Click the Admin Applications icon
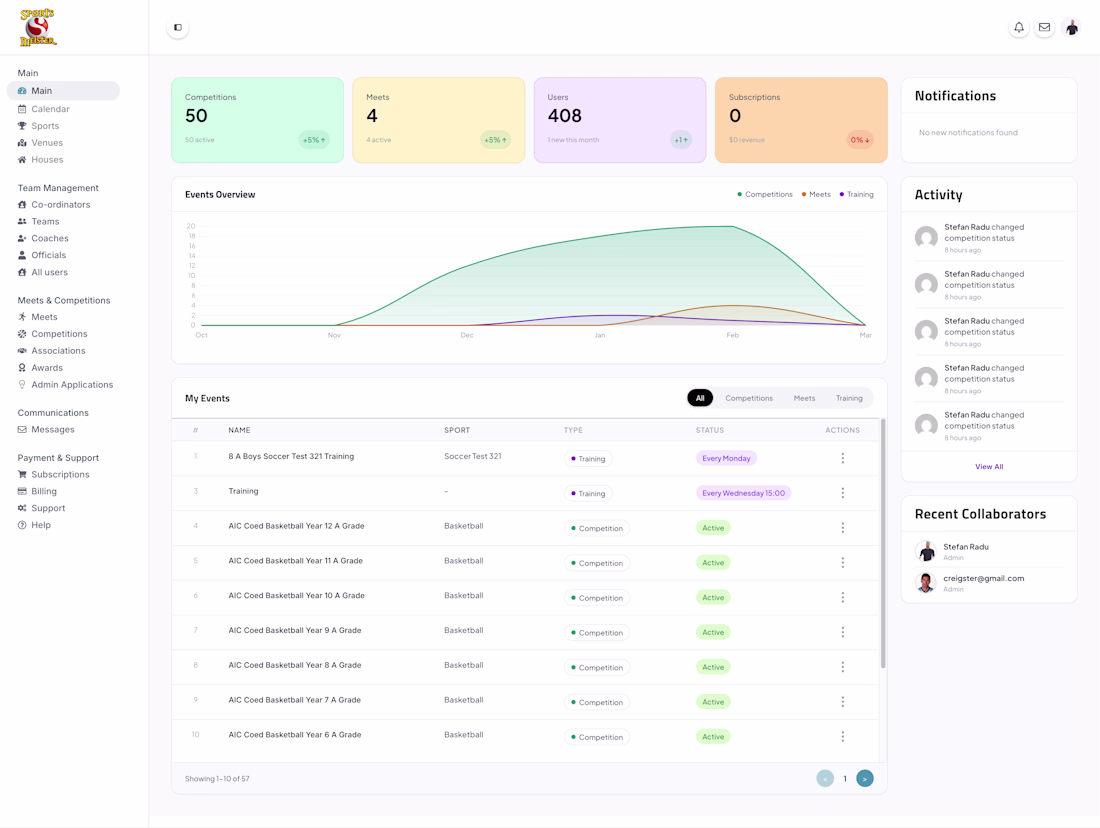Screen dimensions: 1100x828 point(22,385)
